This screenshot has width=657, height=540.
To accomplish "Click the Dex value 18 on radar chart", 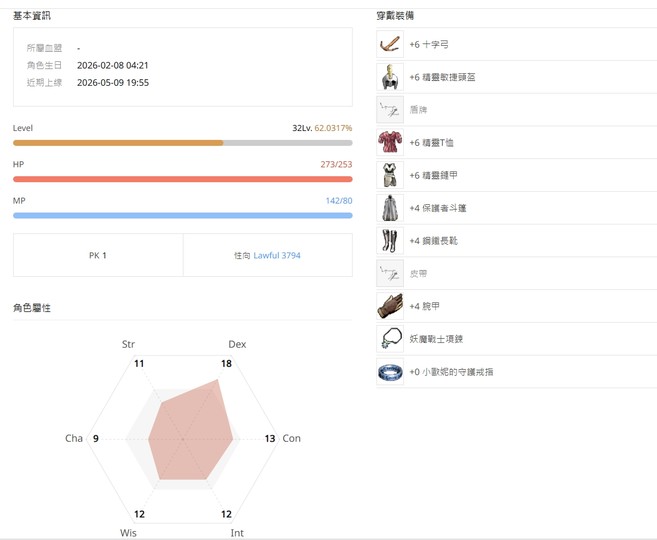I will pos(226,363).
